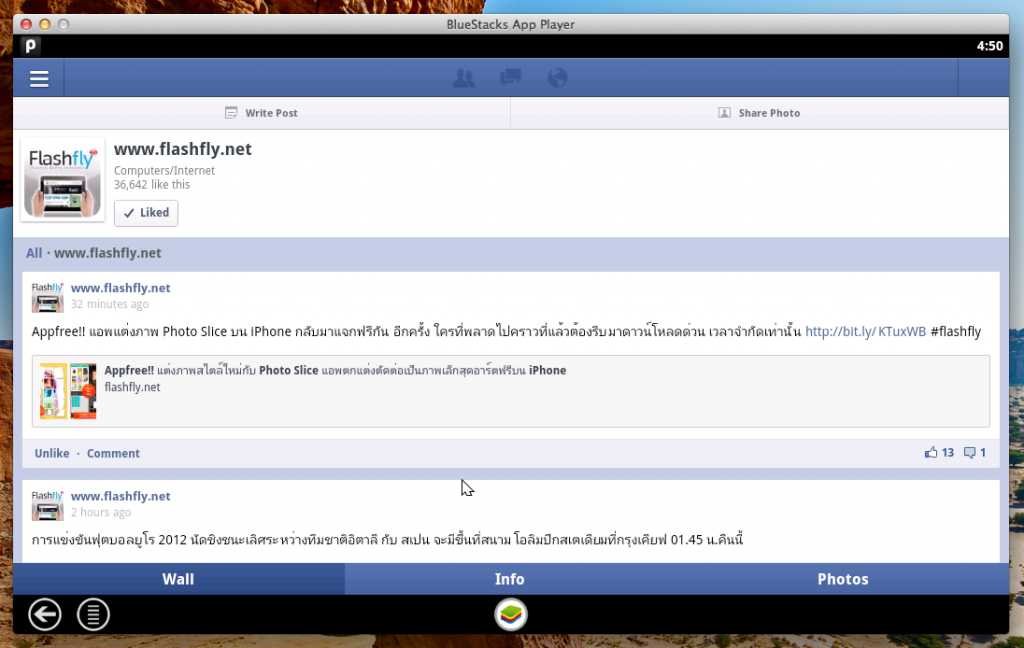Image resolution: width=1024 pixels, height=648 pixels.
Task: Click the like count thumbs-up icon
Action: coord(932,453)
